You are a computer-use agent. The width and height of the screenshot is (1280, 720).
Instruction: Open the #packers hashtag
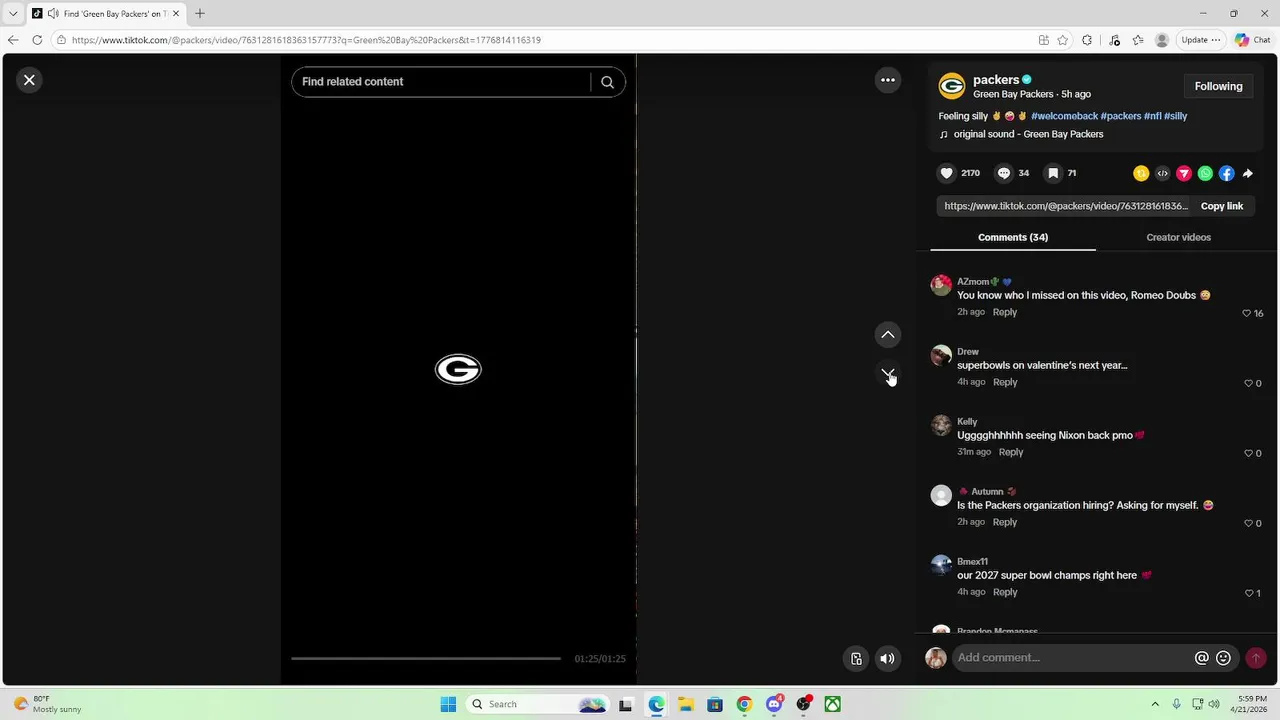[1121, 116]
